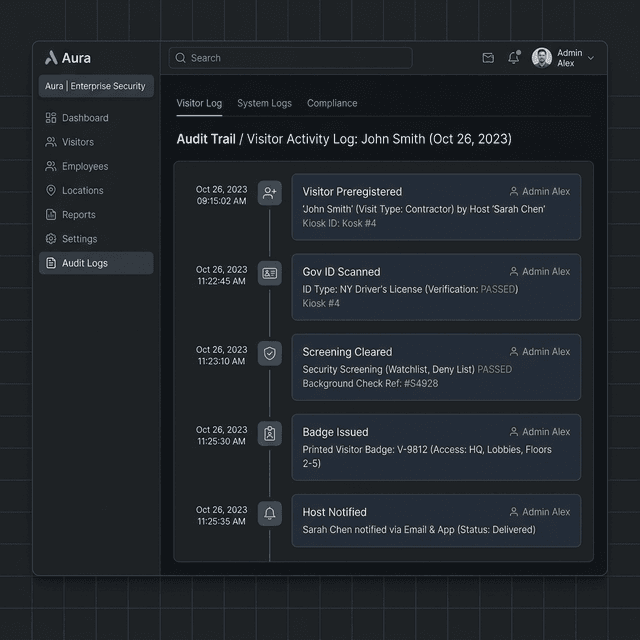Screen dimensions: 640x640
Task: Select Aura Enterprise Security workspace button
Action: (96, 86)
